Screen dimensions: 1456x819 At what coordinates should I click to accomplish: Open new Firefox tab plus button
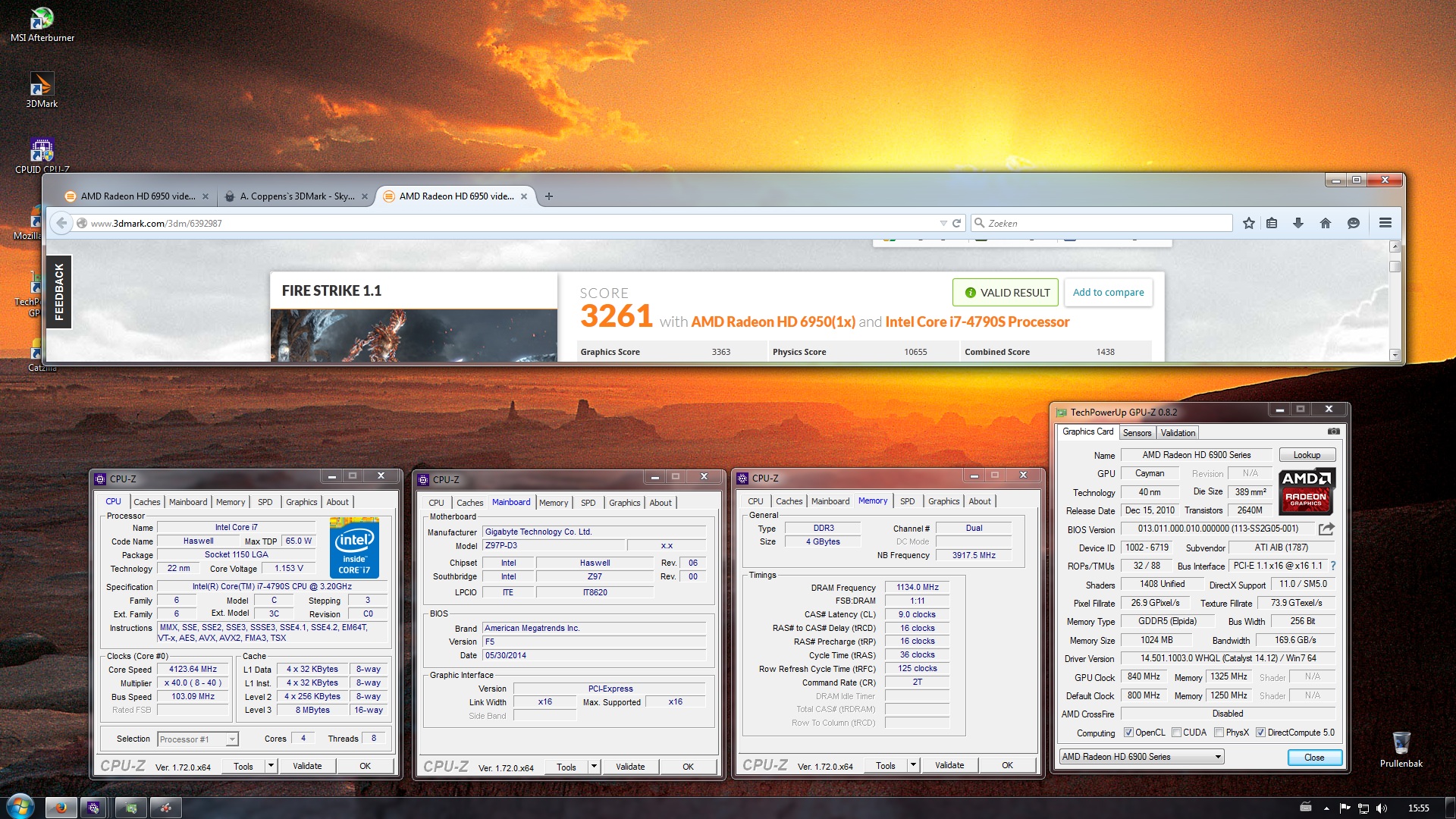[549, 196]
